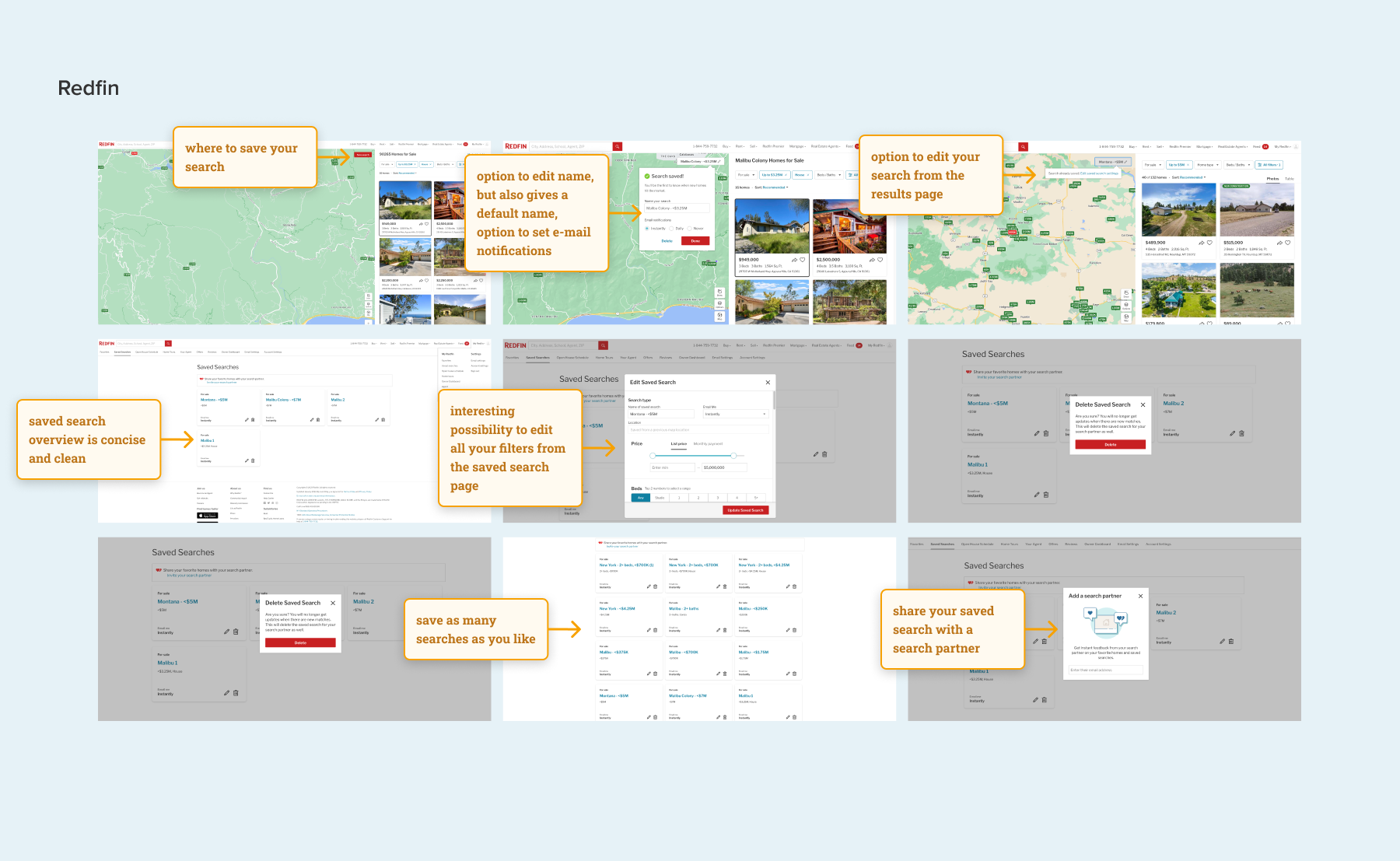Image resolution: width=1400 pixels, height=861 pixels.
Task: Click the share icon on the $2,500,000 listing
Action: pos(872,260)
